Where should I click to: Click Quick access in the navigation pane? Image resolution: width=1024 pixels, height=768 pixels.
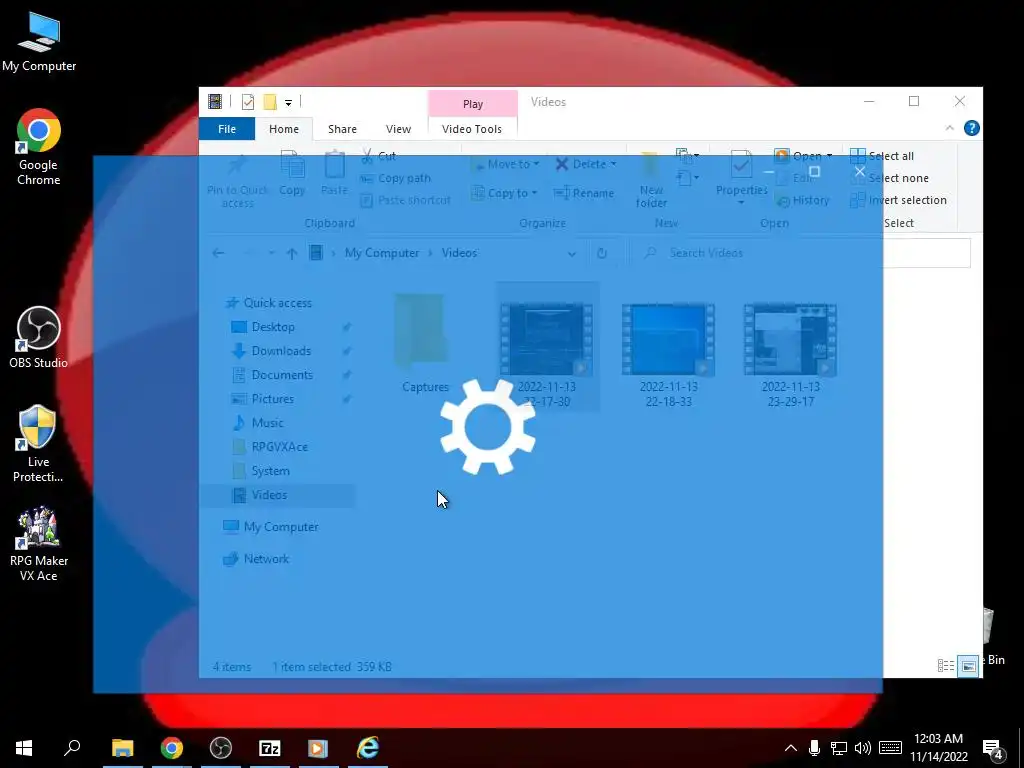(x=278, y=303)
